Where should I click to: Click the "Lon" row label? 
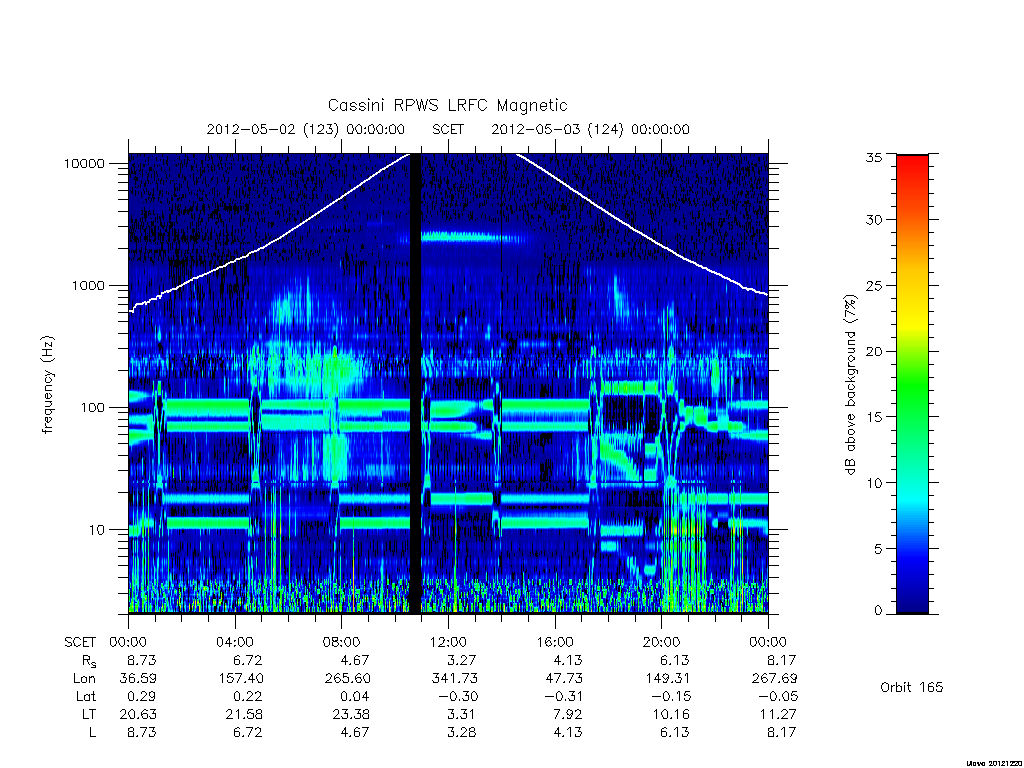pyautogui.click(x=84, y=679)
